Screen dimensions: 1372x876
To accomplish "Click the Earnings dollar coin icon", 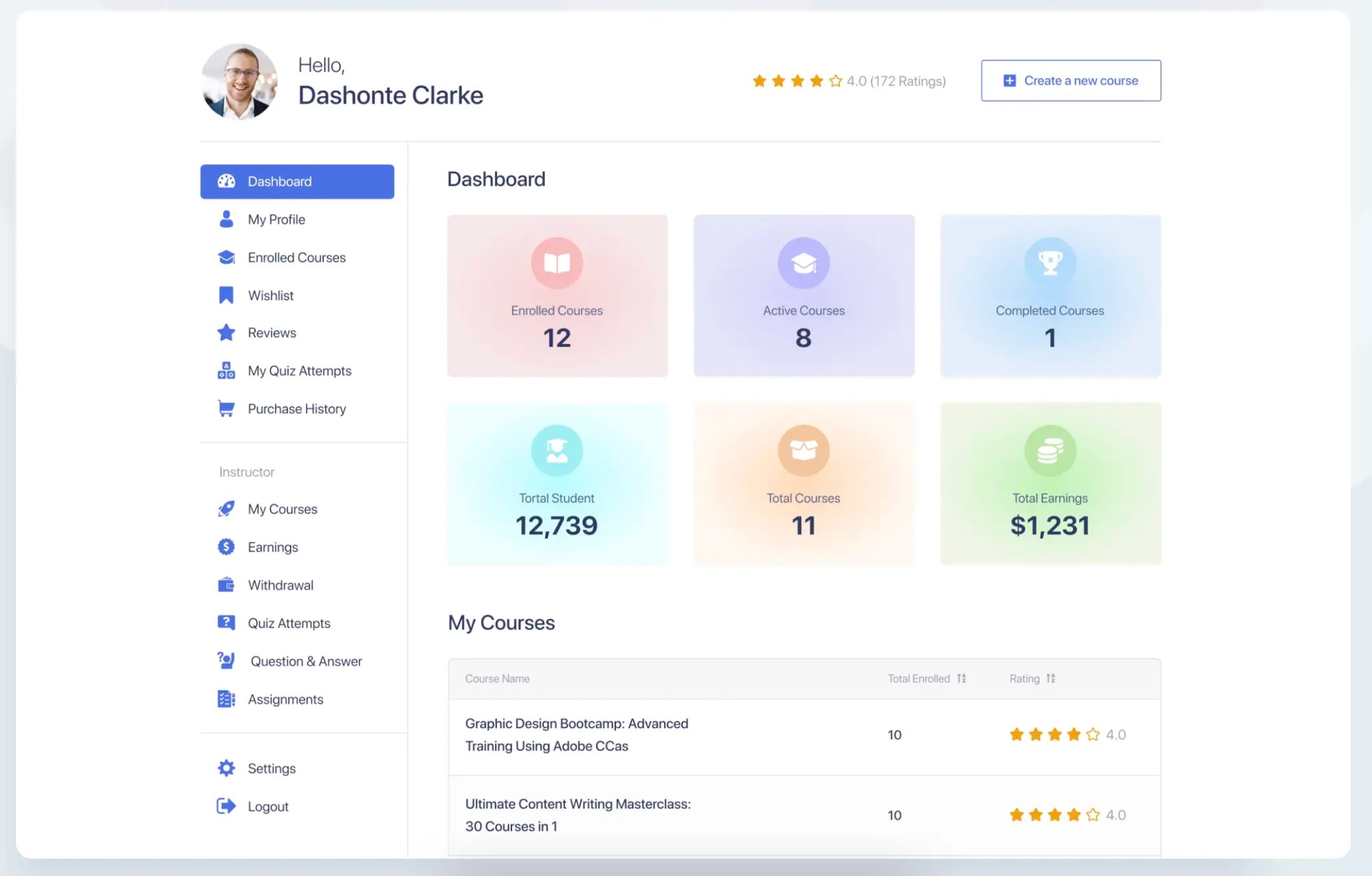I will (x=226, y=547).
